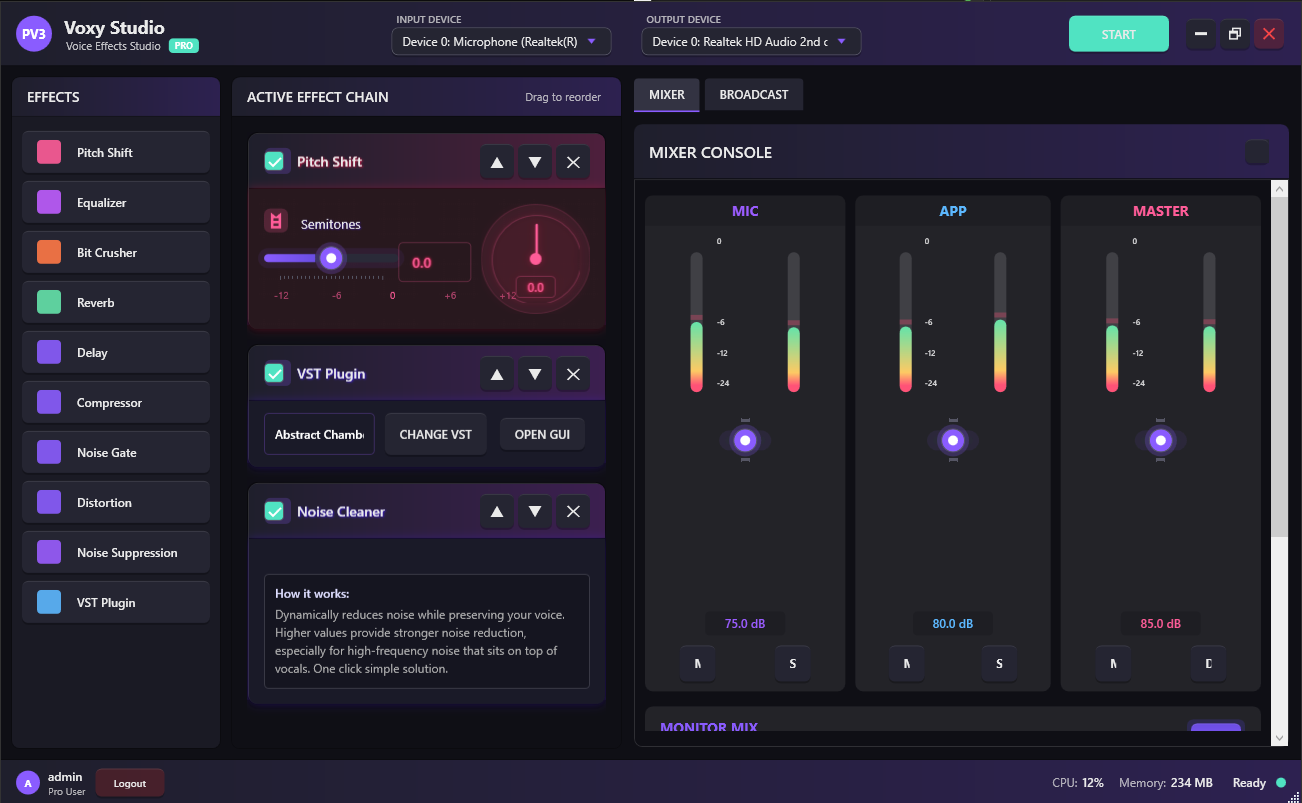Select the purple Equalizer effect icon
Screen dimensions: 1302x803
coord(49,202)
